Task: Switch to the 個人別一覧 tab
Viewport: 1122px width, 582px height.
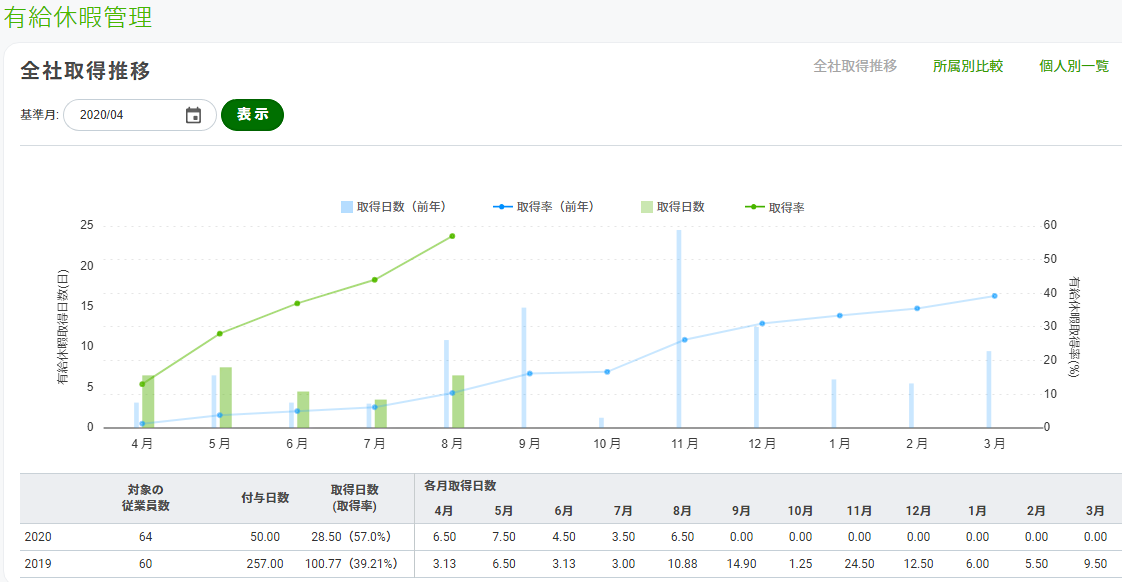Action: [1074, 66]
